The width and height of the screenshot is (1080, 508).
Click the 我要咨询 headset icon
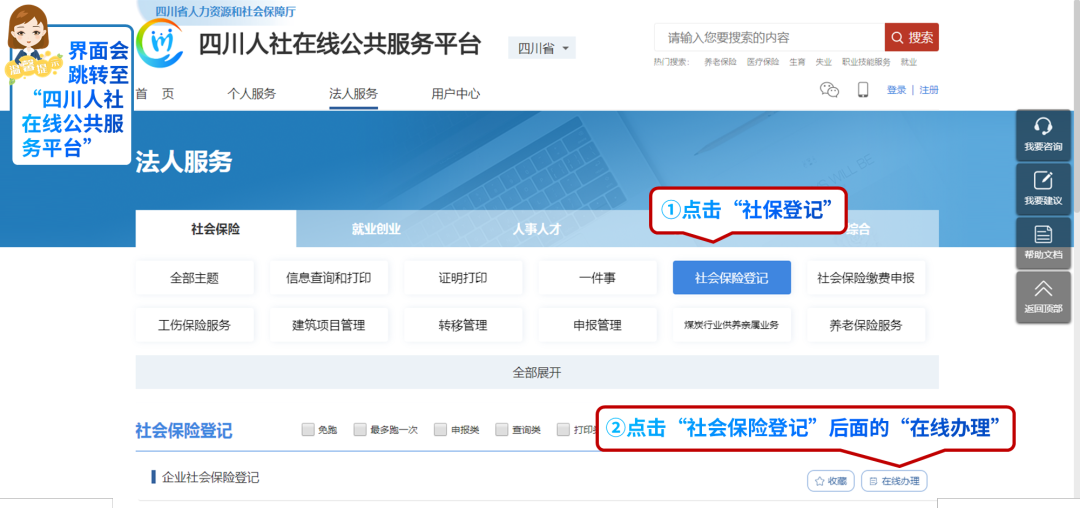coord(1043,126)
